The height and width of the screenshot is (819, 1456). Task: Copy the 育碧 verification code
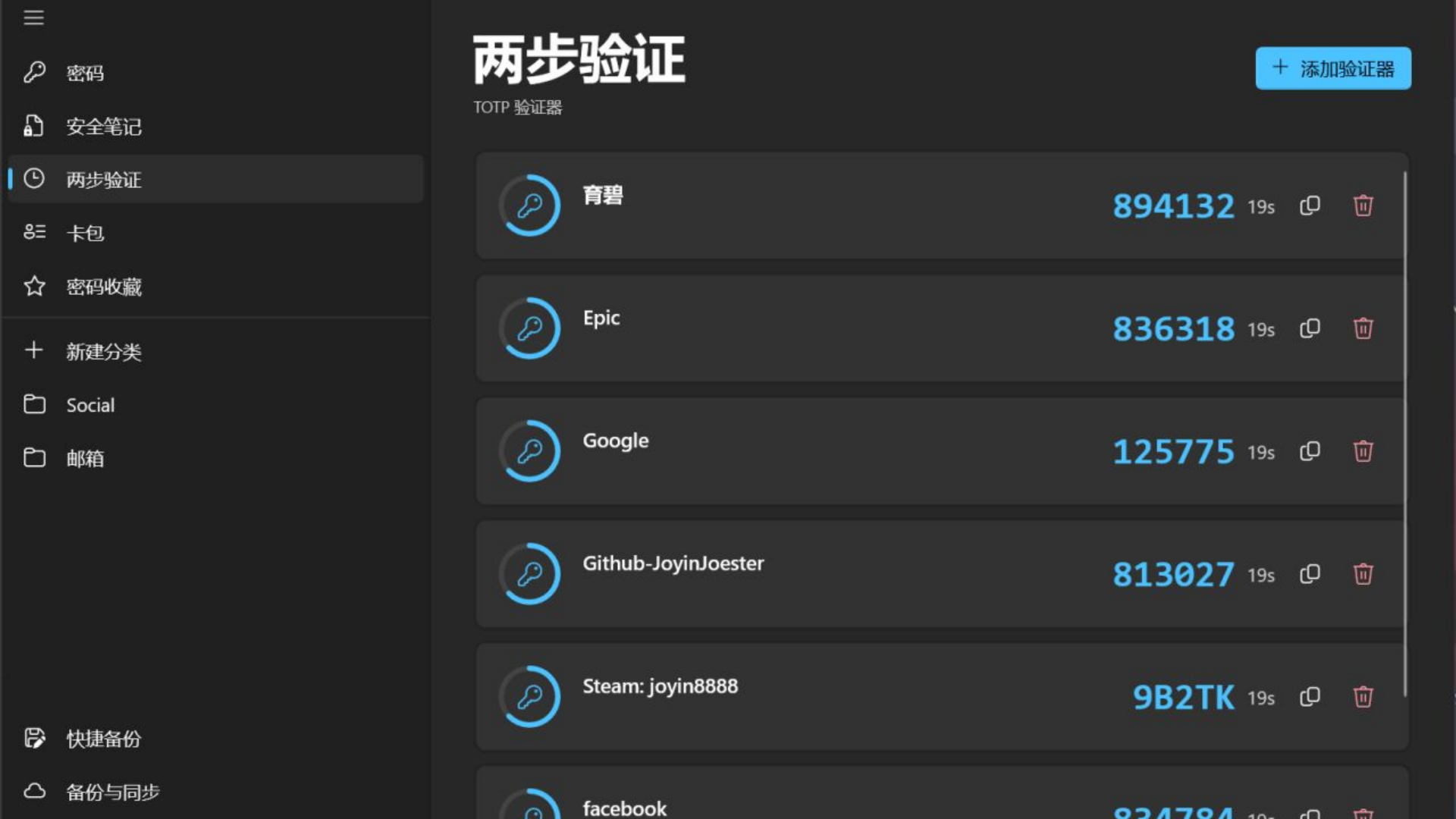1310,206
